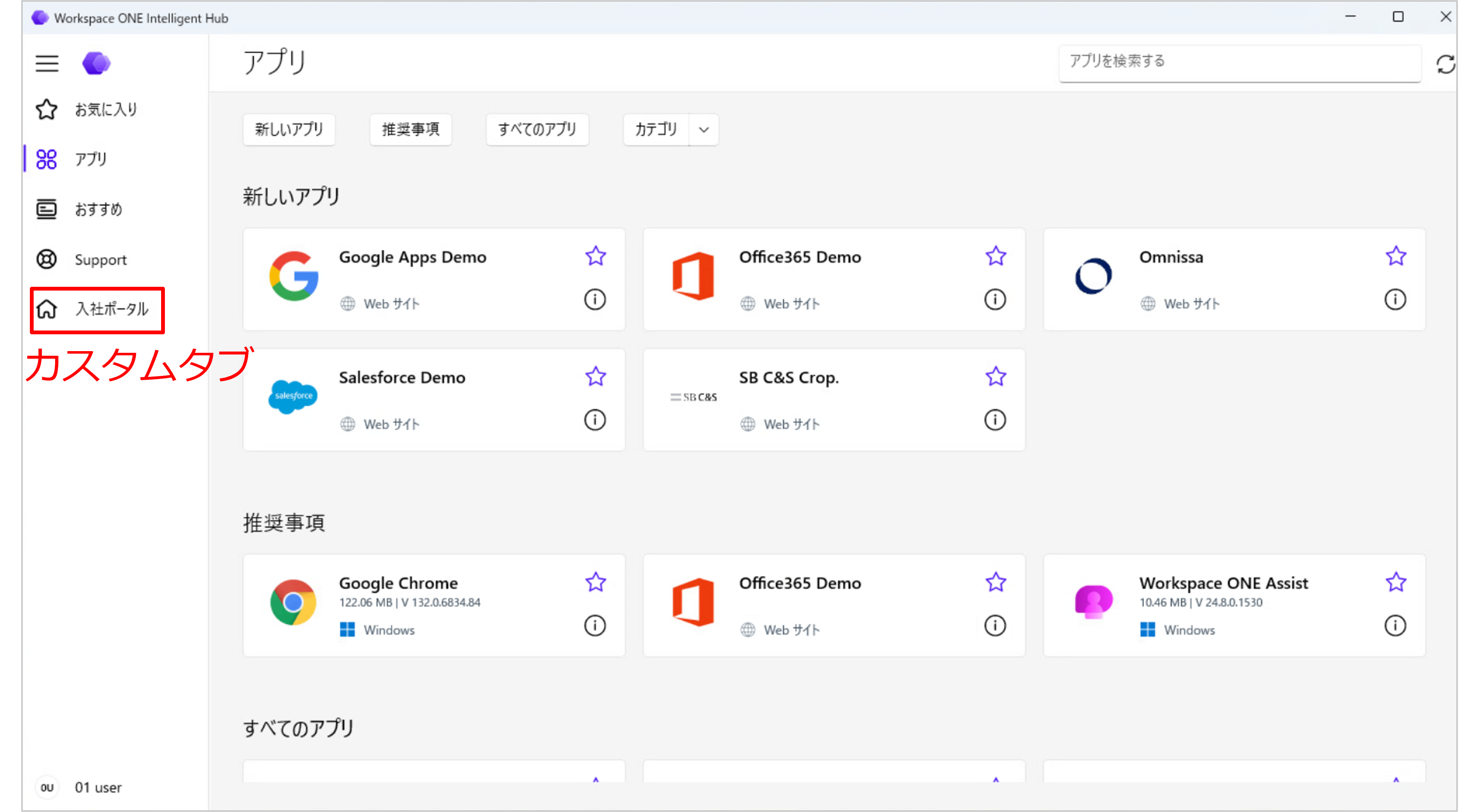Click Google Chrome app title

coord(398,583)
